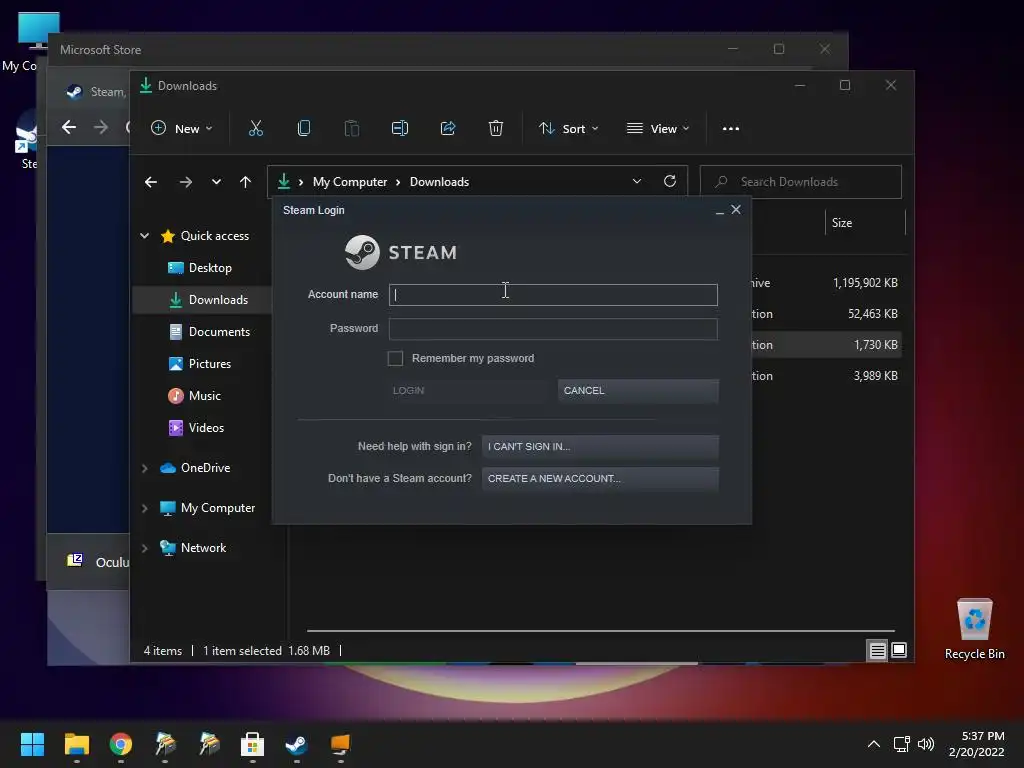Open the New dropdown in toolbar
The image size is (1024, 768).
click(182, 129)
